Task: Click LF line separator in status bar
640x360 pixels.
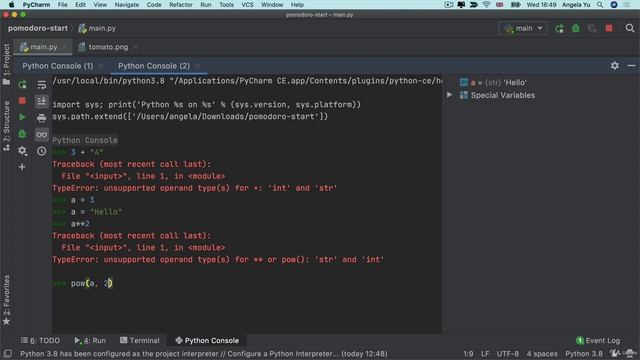Action: point(485,353)
